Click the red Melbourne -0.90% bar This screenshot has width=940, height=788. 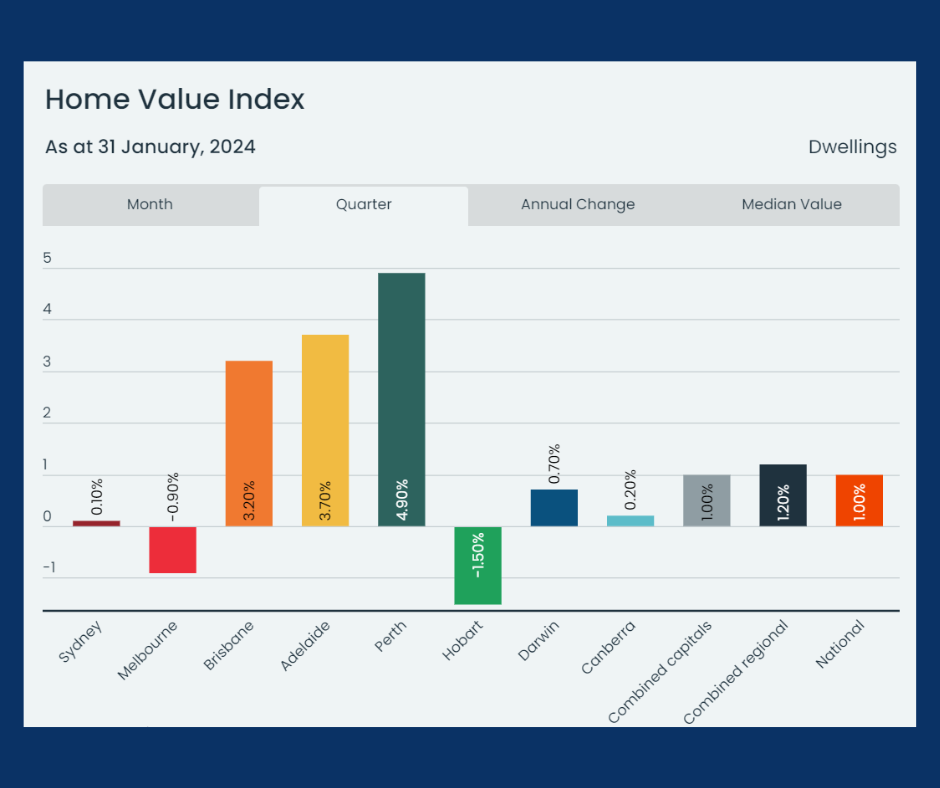coord(173,550)
